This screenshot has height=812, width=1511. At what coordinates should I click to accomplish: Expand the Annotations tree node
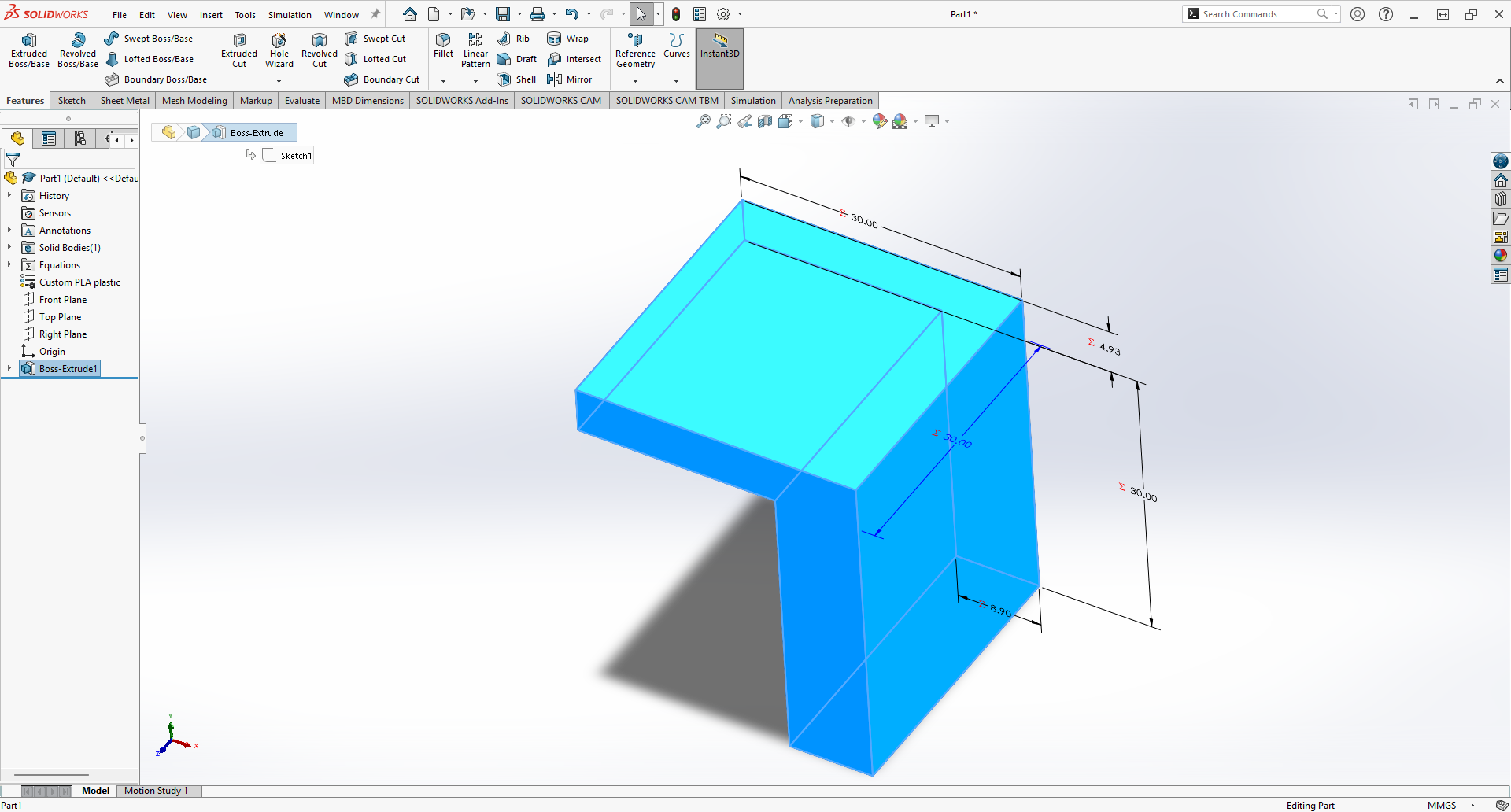coord(9,231)
